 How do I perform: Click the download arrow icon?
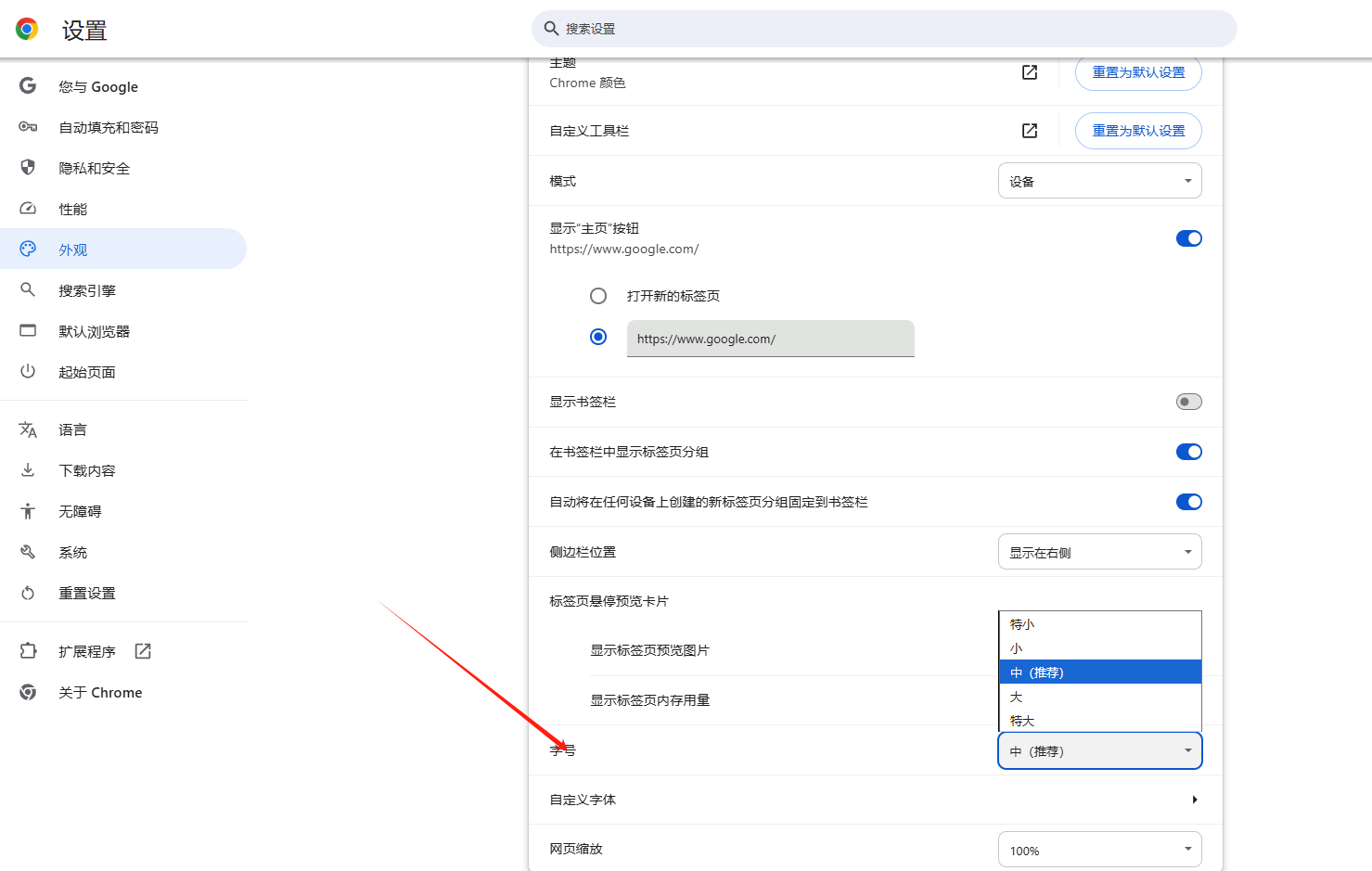pyautogui.click(x=28, y=470)
